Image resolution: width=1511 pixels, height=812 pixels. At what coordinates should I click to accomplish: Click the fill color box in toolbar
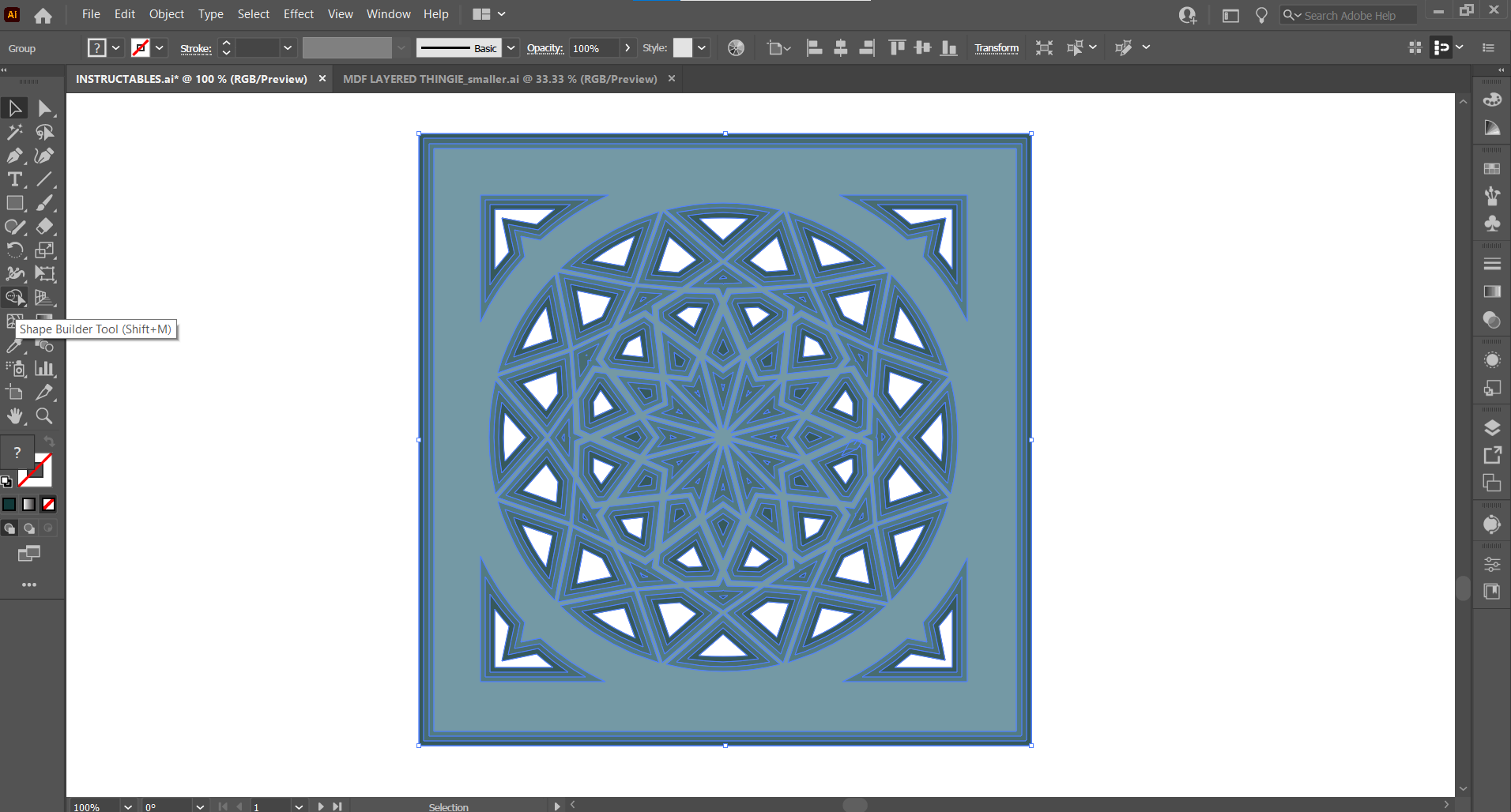[x=17, y=453]
